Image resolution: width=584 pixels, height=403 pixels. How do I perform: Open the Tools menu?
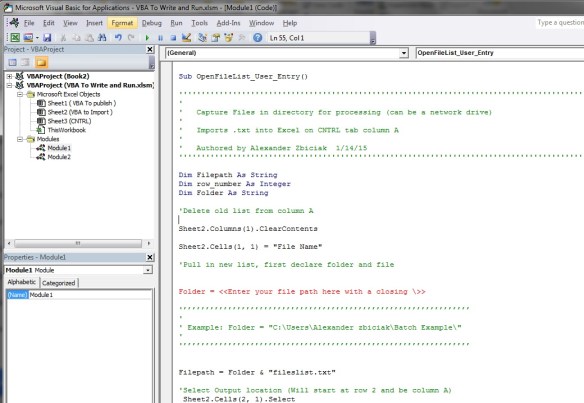coord(200,23)
